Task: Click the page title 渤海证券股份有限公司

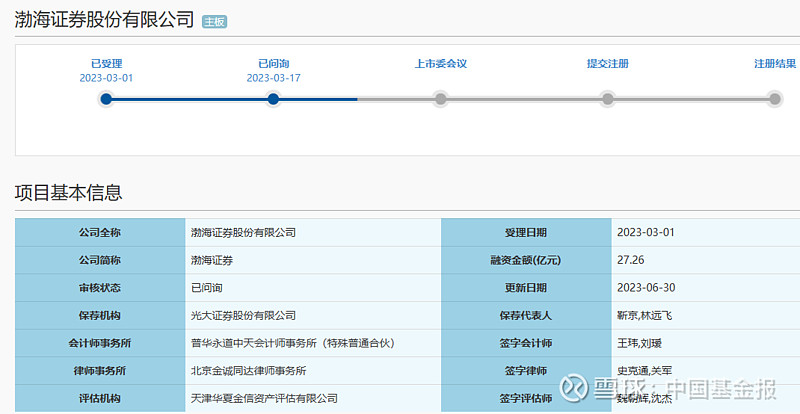Action: 105,19
